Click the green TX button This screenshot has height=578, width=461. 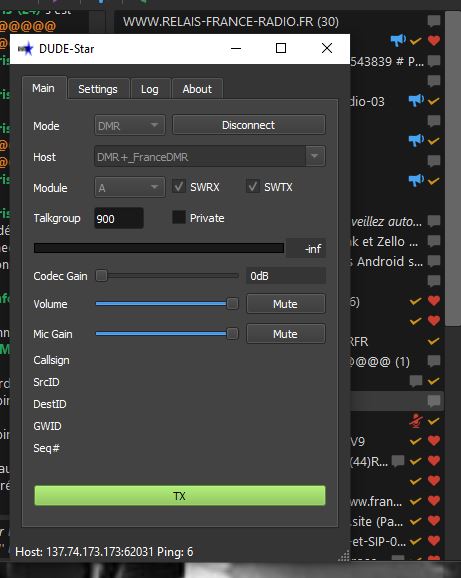180,496
